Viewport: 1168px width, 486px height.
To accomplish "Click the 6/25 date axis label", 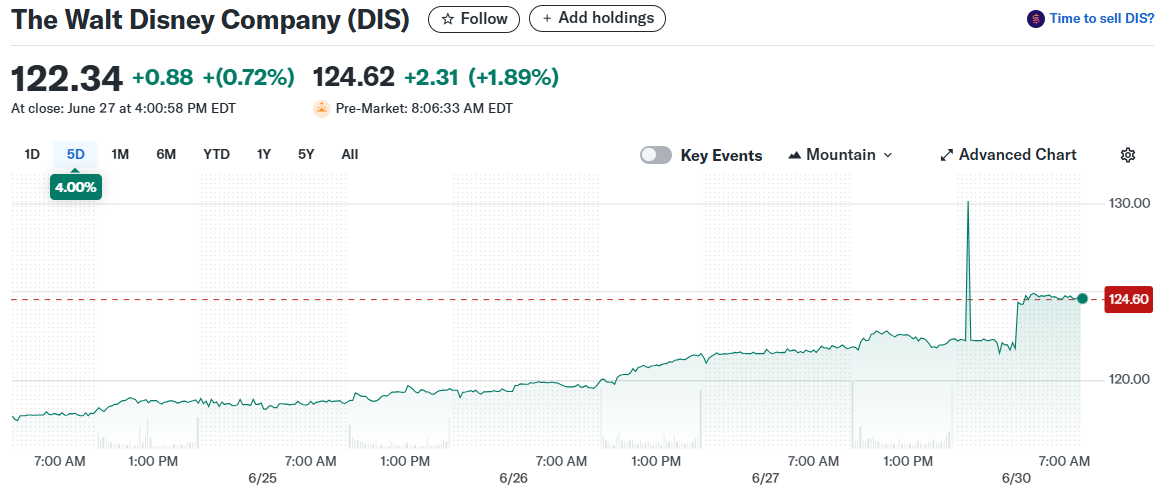I will click(x=263, y=479).
